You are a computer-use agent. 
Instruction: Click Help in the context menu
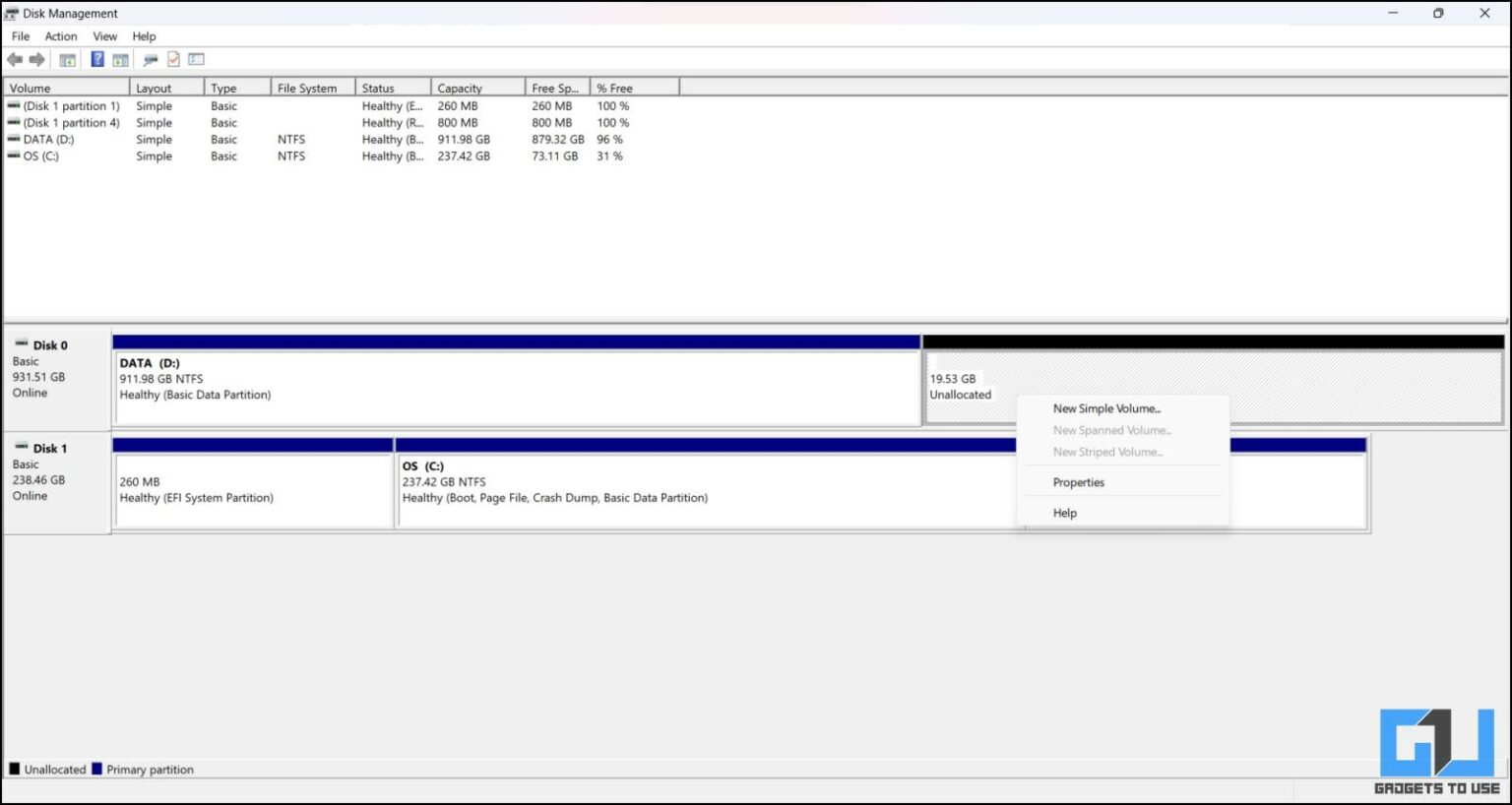point(1064,513)
